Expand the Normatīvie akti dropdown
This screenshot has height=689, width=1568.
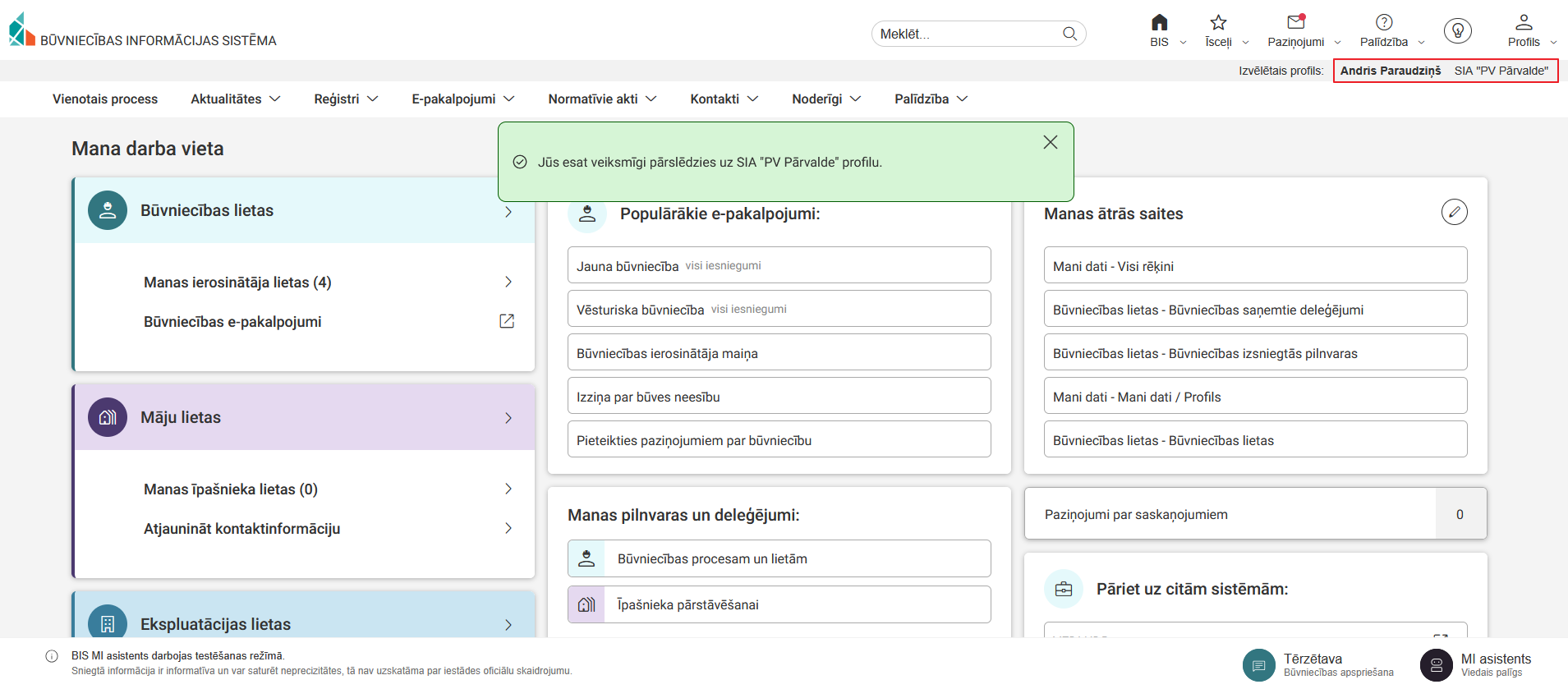602,99
